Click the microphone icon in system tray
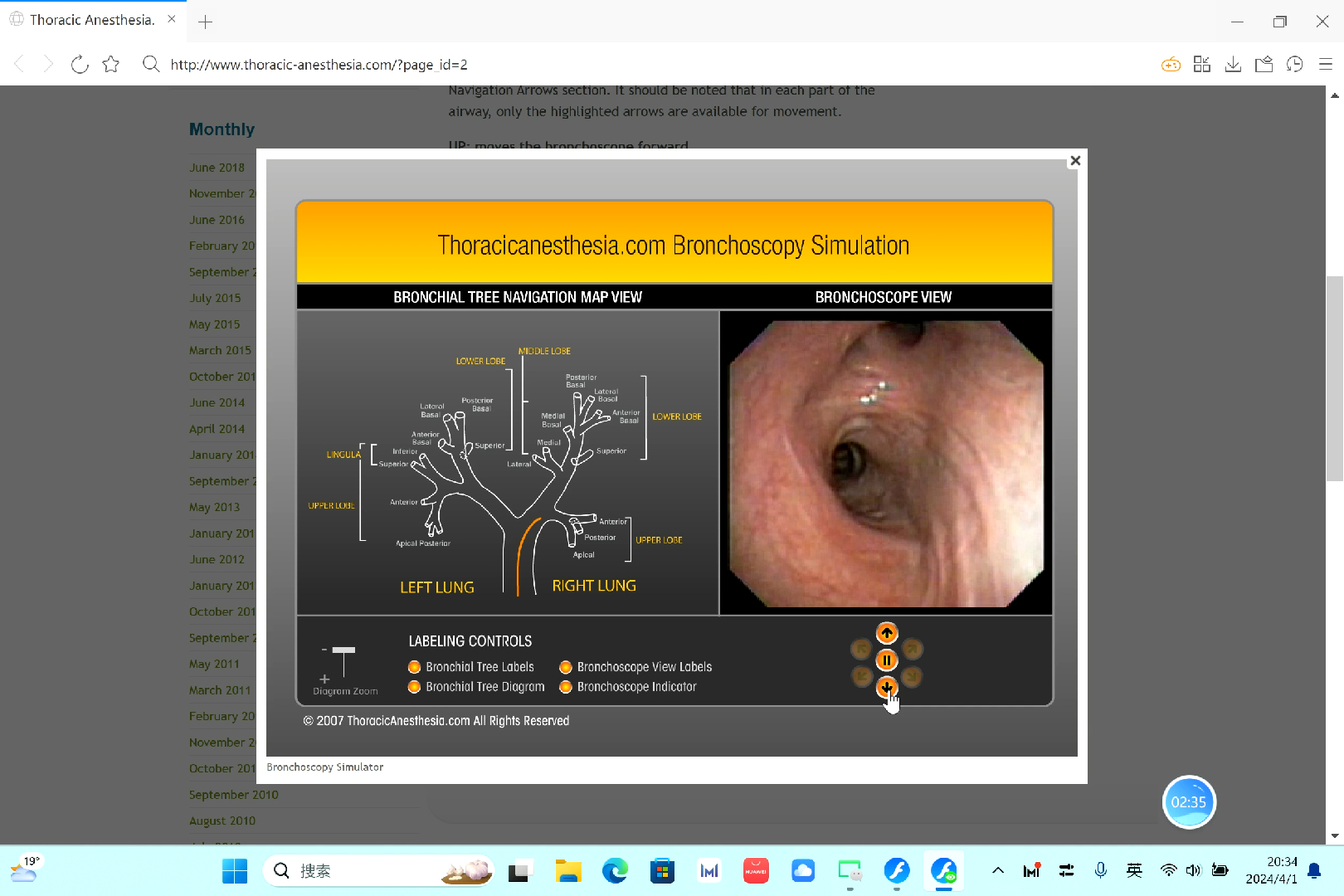The image size is (1344, 896). point(1100,870)
